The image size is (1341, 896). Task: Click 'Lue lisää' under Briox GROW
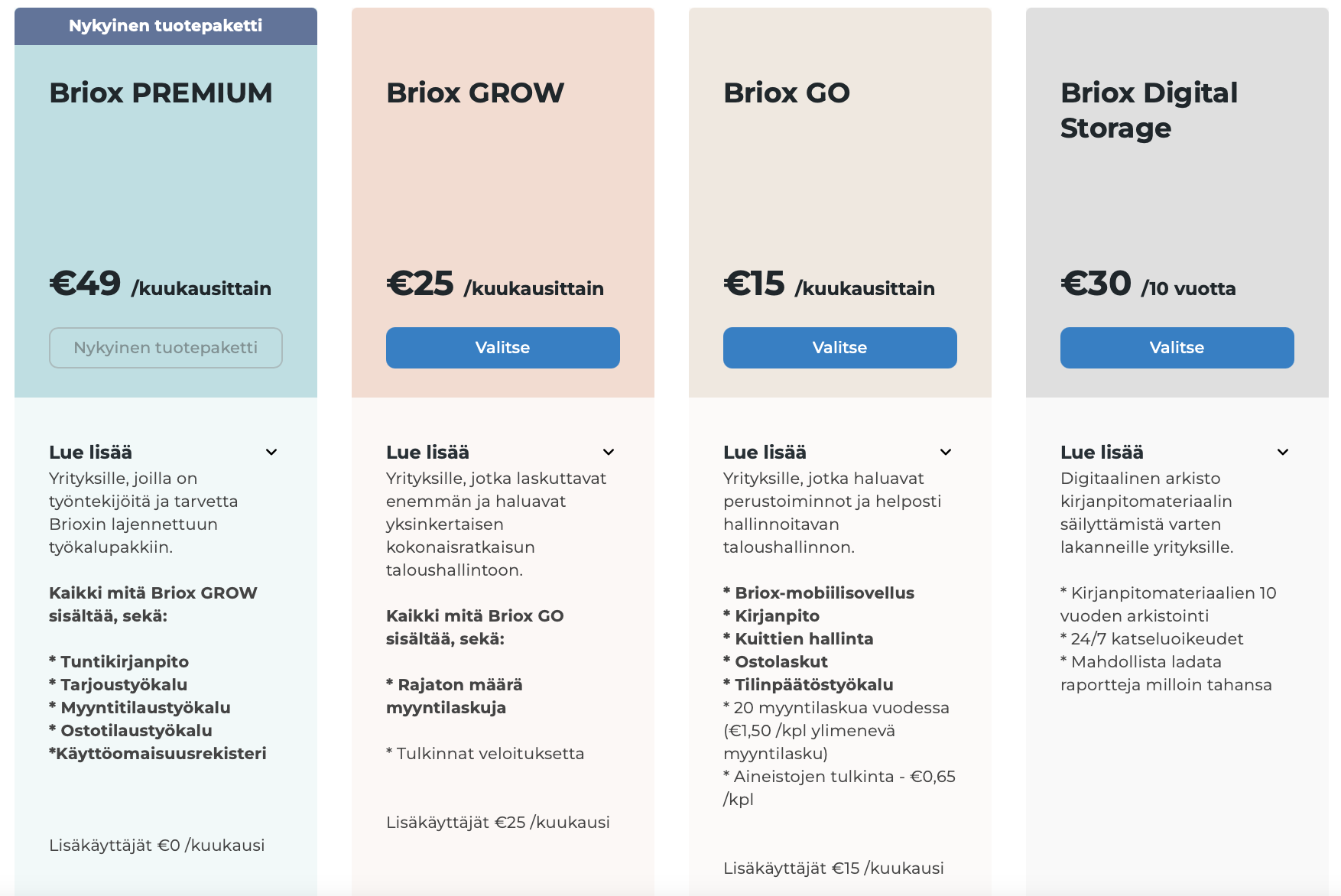point(427,452)
